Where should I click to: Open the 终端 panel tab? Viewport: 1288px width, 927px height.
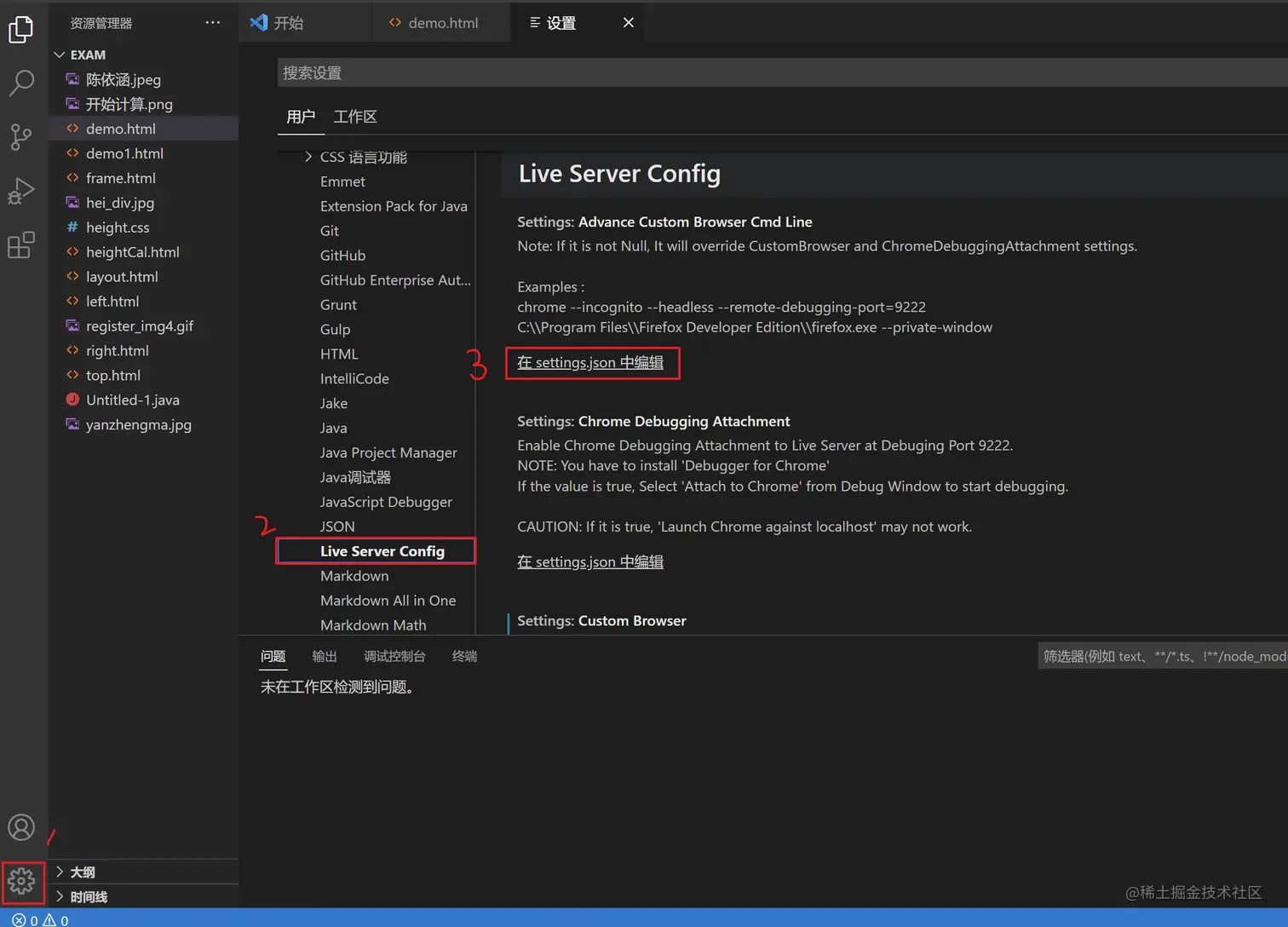[464, 656]
